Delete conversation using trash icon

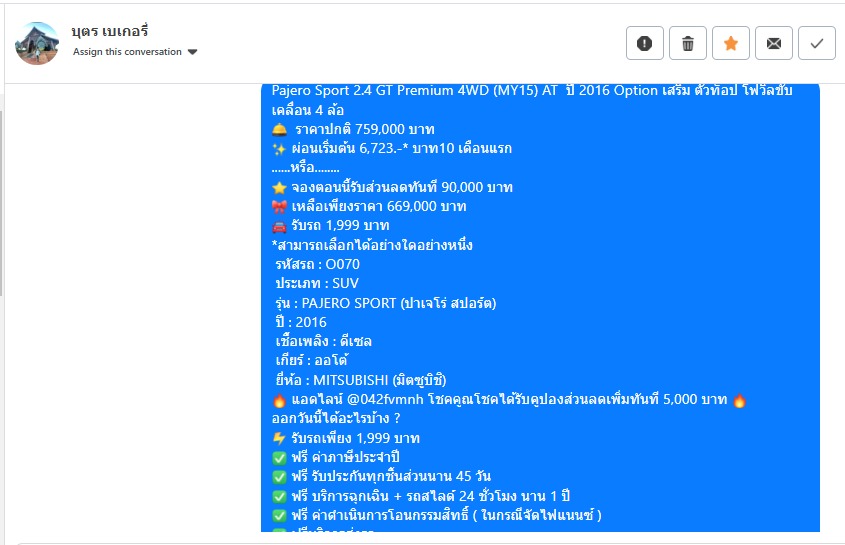pos(688,43)
